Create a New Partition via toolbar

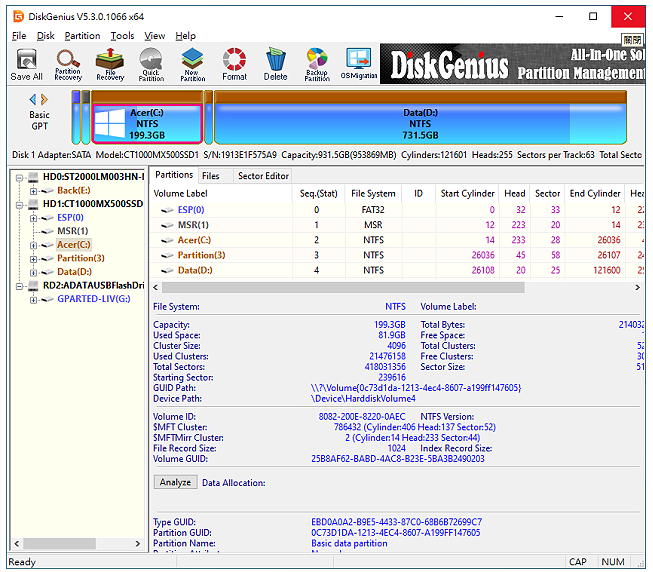click(x=192, y=64)
